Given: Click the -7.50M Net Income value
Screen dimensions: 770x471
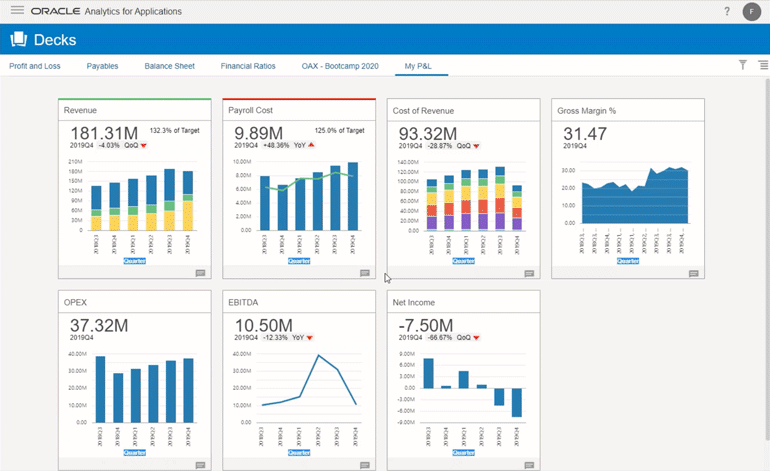Looking at the screenshot, I should 426,325.
